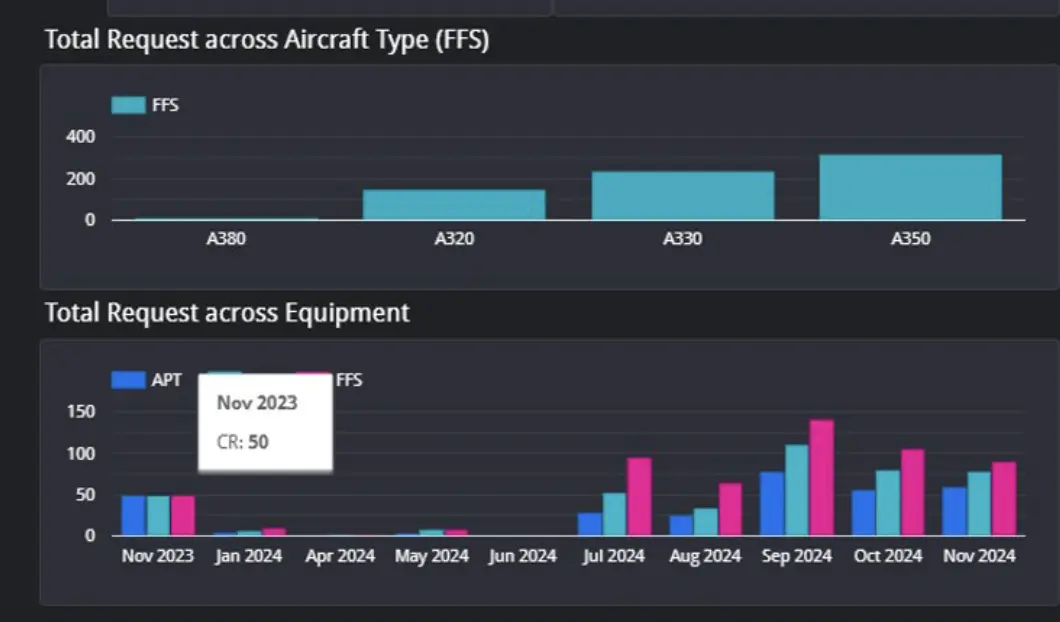This screenshot has height=622, width=1060.
Task: Click the Jun 2024 x-axis label
Action: [x=523, y=556]
